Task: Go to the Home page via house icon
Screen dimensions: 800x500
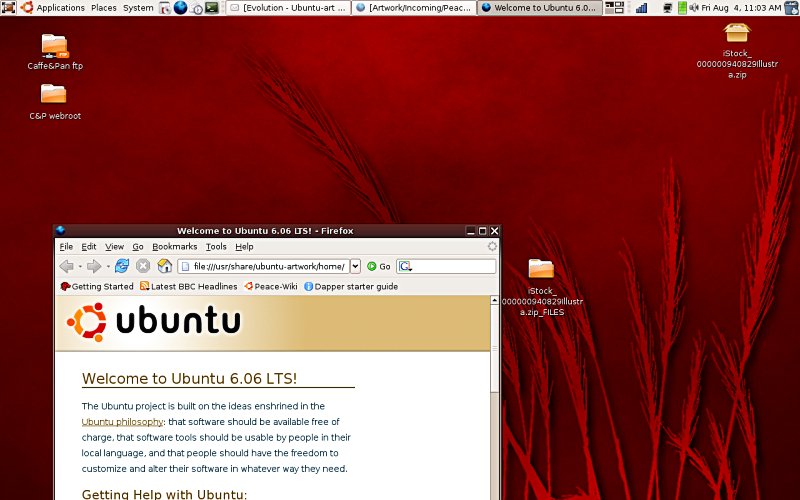Action: (164, 266)
